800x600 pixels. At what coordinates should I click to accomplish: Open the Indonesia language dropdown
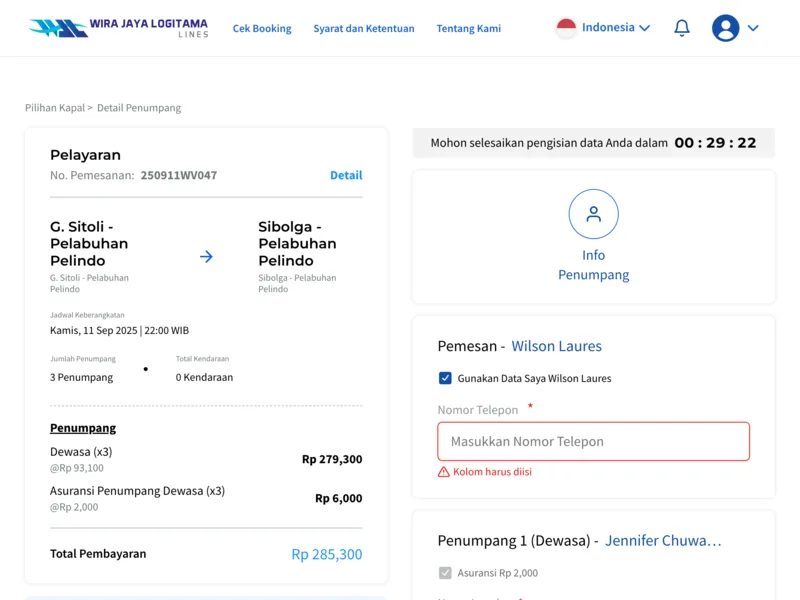point(616,28)
